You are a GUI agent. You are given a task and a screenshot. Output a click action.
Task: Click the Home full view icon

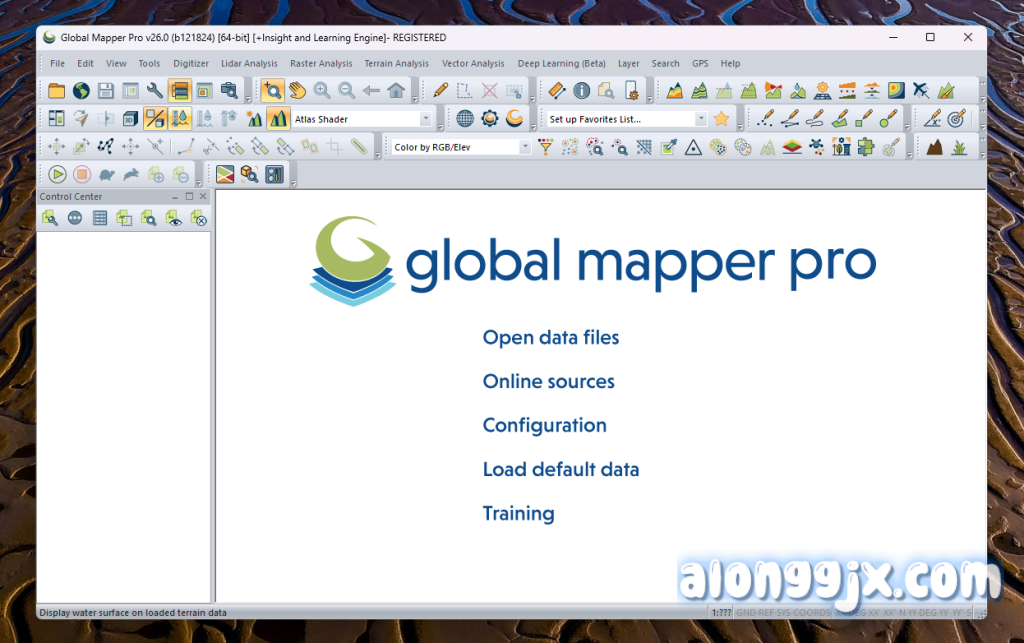coord(396,91)
